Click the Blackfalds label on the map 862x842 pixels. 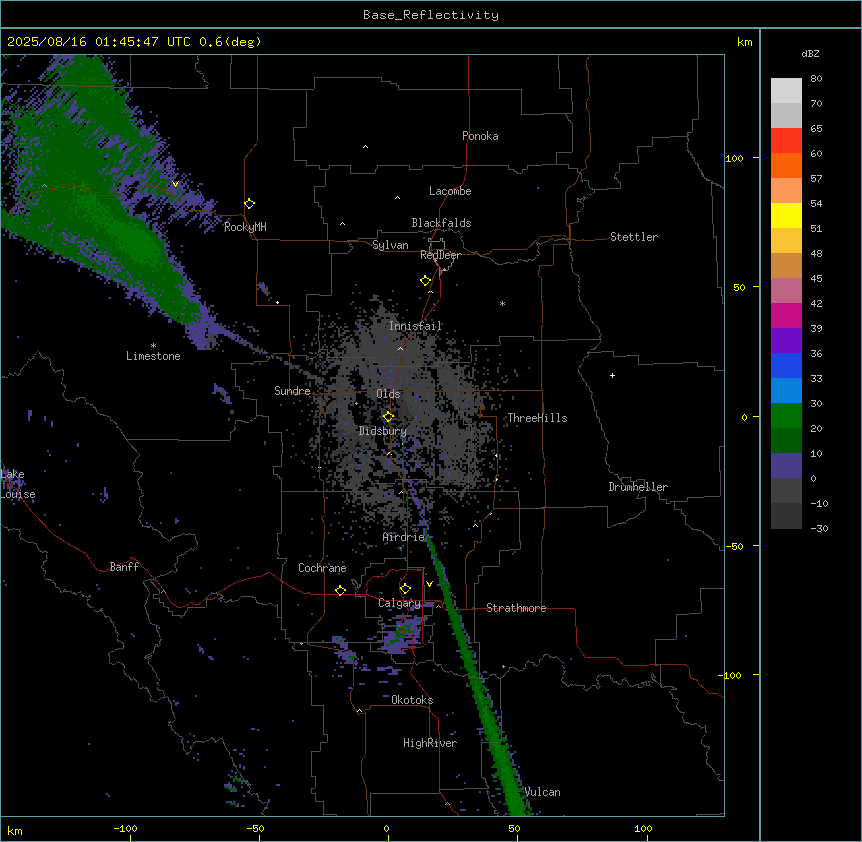pyautogui.click(x=441, y=223)
